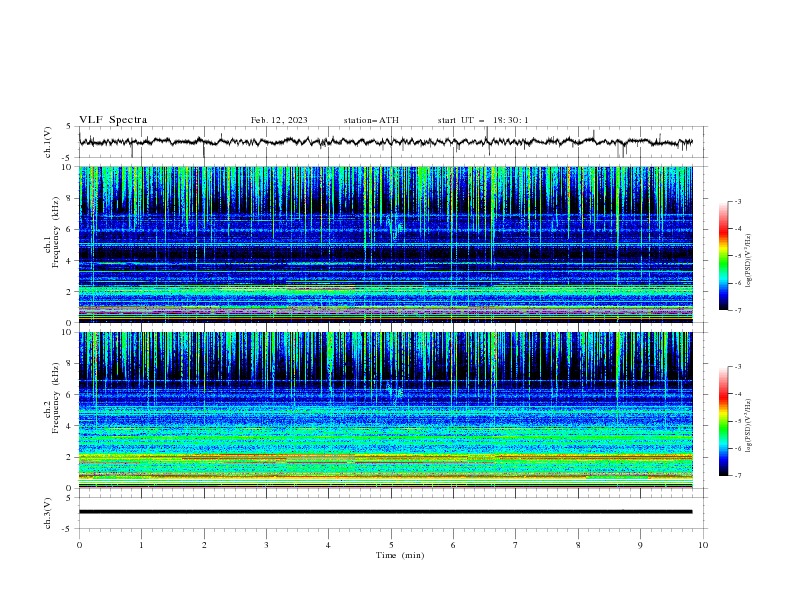Click time axis tick label "1"
Screen dimensions: 792x612
pos(141,545)
